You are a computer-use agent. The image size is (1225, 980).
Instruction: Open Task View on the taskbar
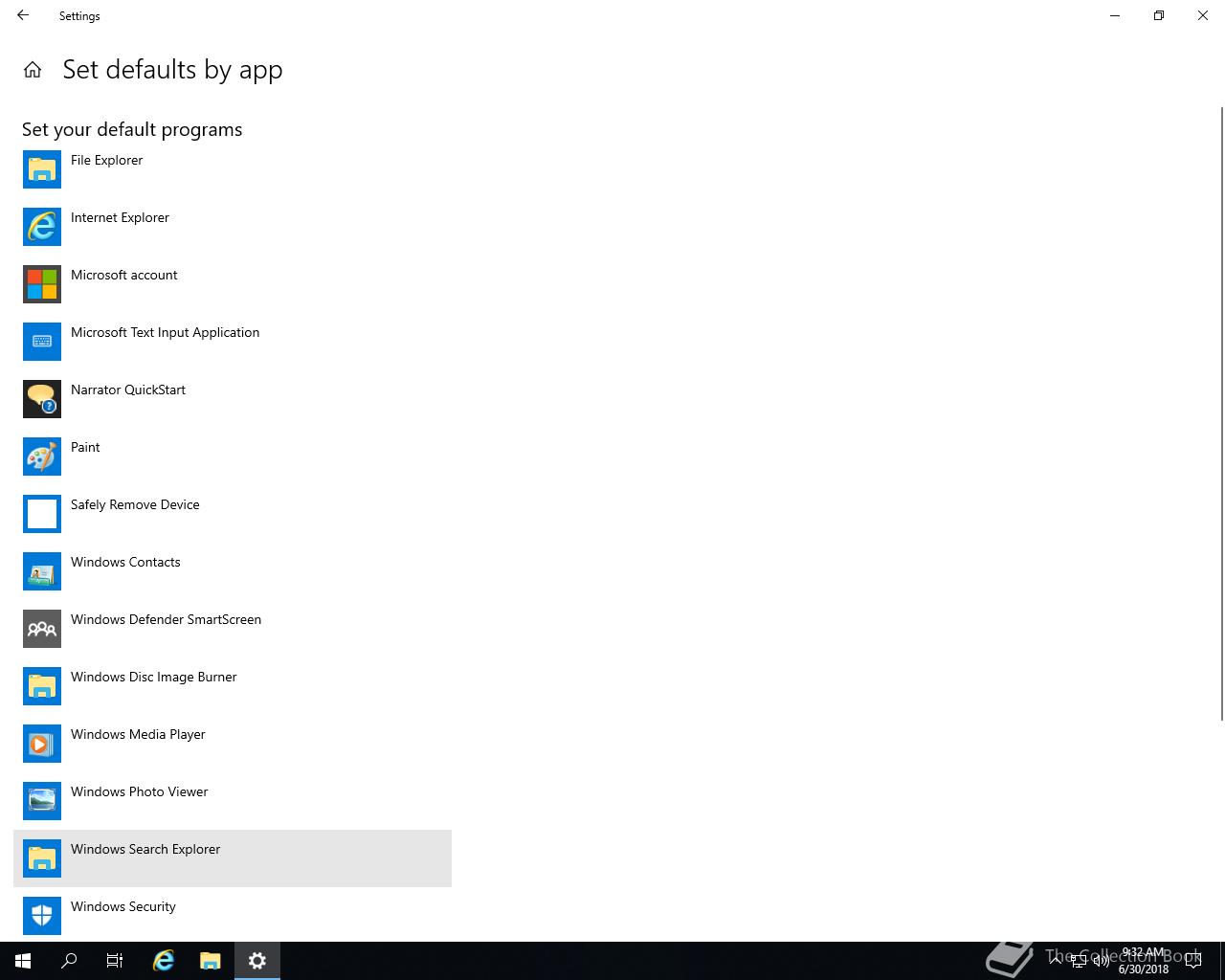click(x=115, y=961)
